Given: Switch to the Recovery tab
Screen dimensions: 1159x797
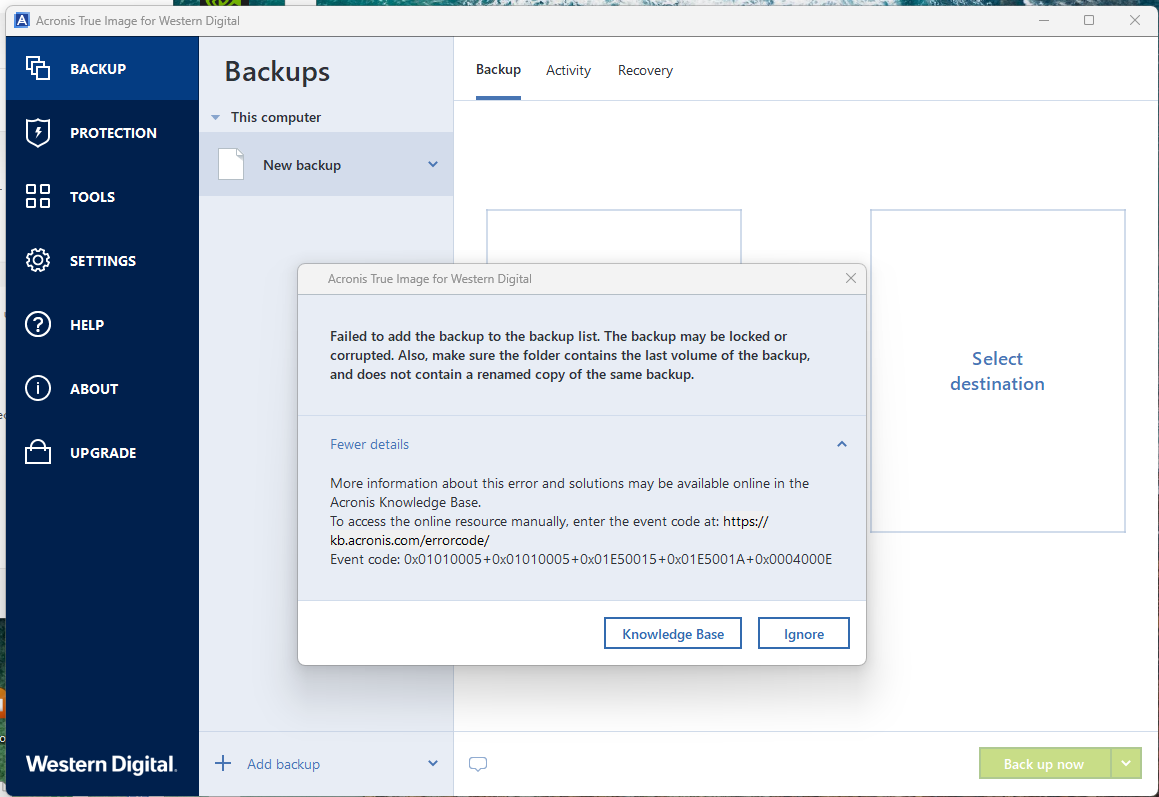Looking at the screenshot, I should click(x=645, y=70).
